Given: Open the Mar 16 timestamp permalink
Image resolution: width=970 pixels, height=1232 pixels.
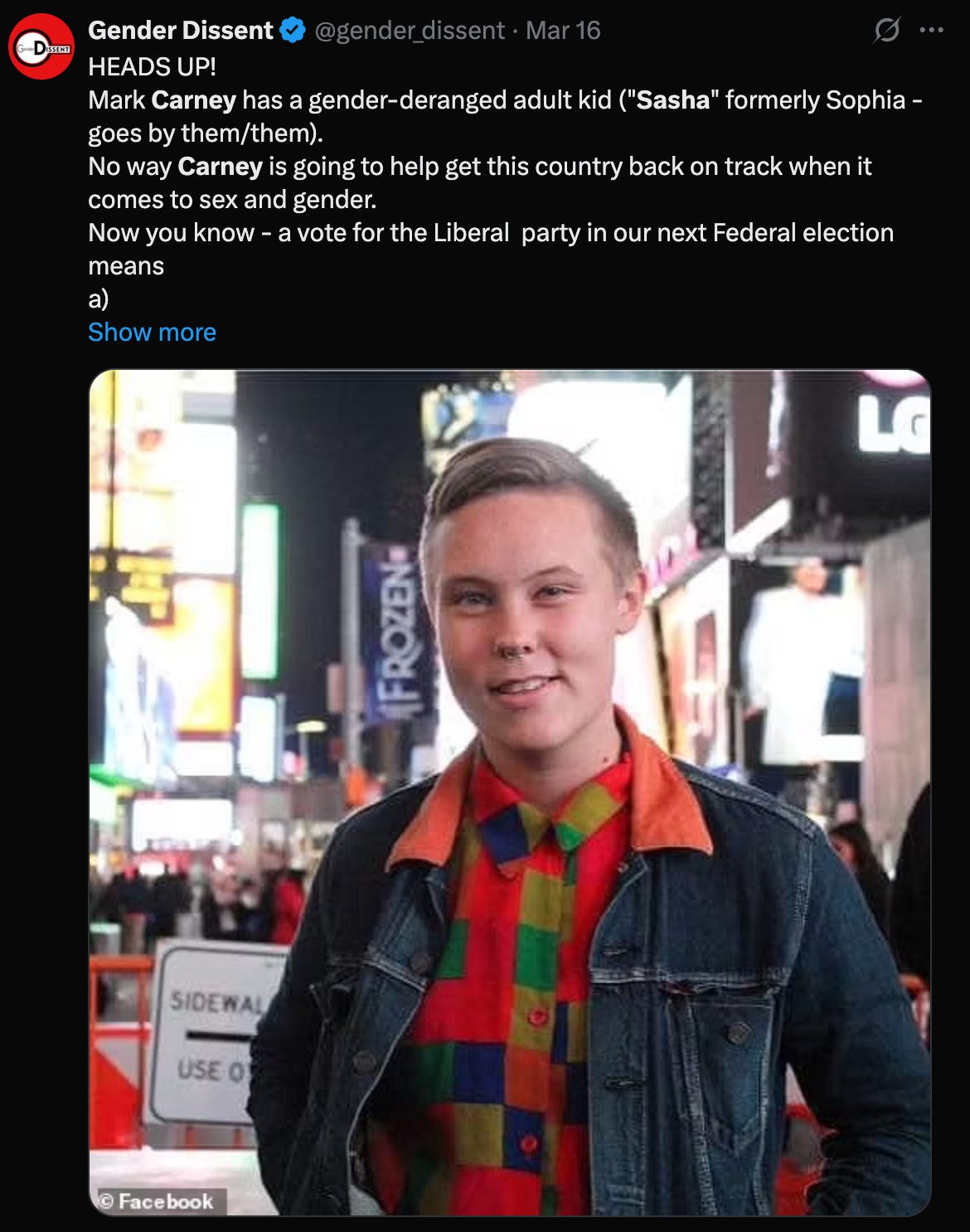Looking at the screenshot, I should [x=563, y=31].
